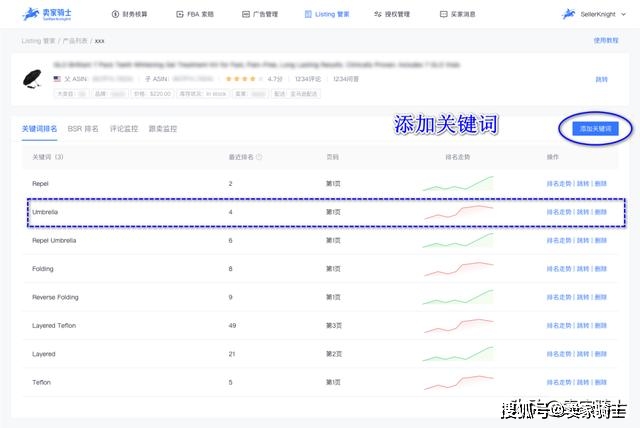Click 跳转 link in product info card

tap(602, 79)
